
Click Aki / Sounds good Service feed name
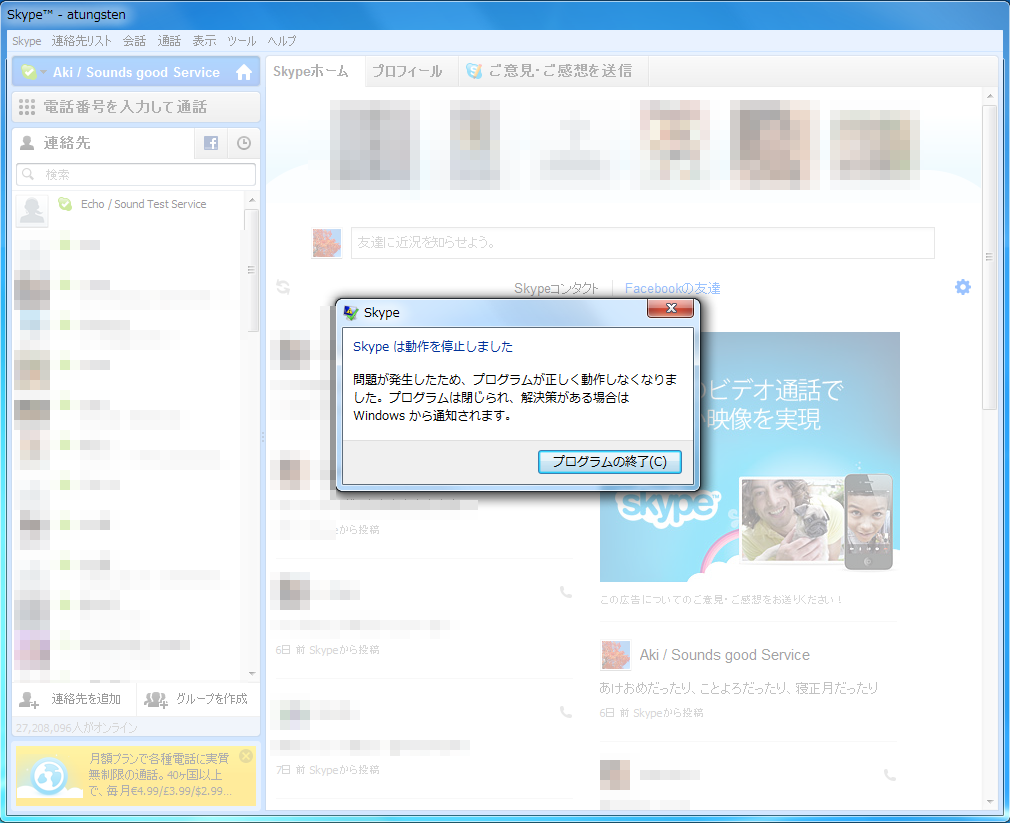tap(725, 655)
